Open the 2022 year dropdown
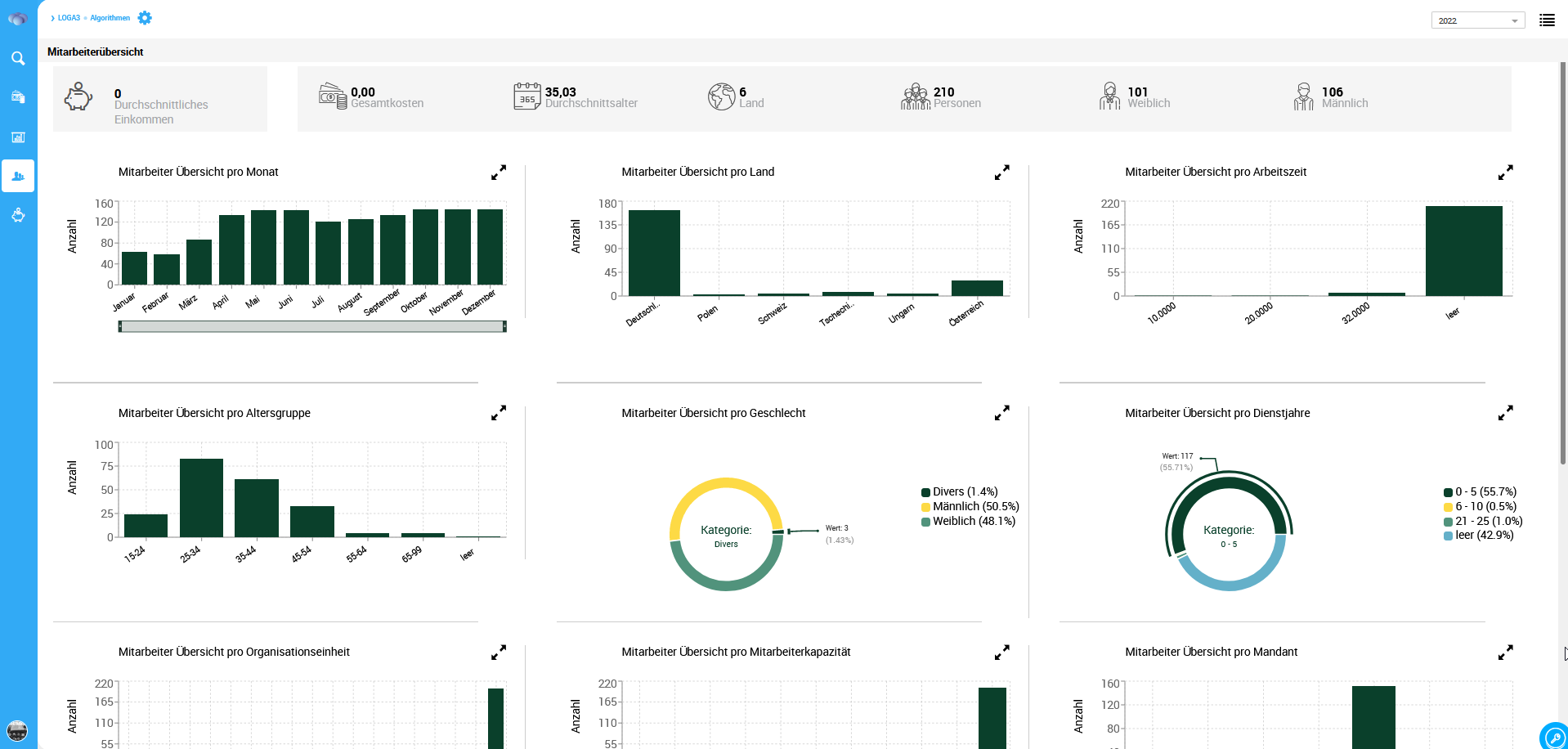This screenshot has width=1568, height=749. click(1477, 19)
